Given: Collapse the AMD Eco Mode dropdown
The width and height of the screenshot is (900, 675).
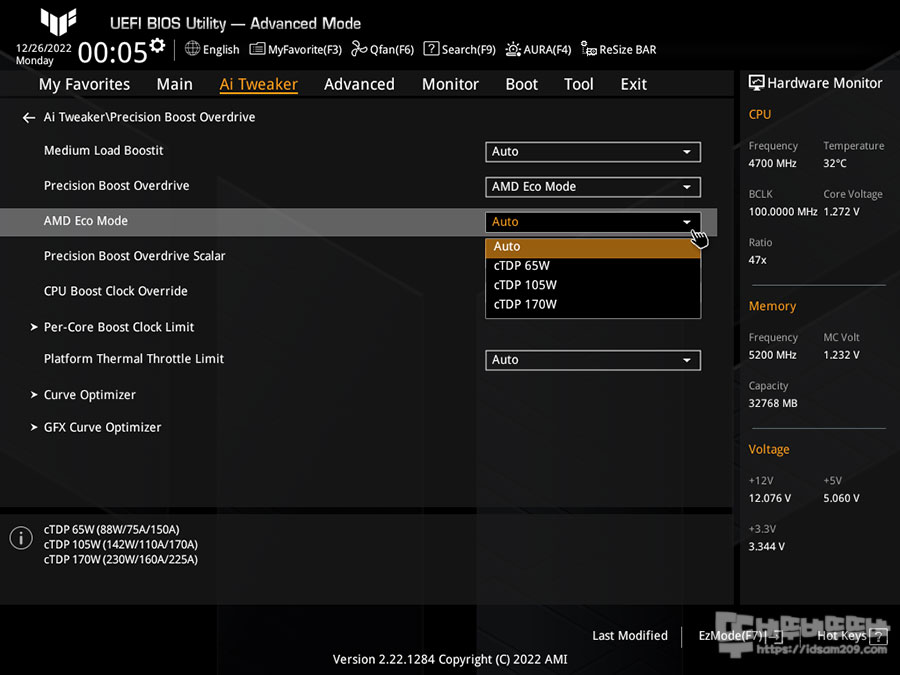Looking at the screenshot, I should click(x=593, y=222).
